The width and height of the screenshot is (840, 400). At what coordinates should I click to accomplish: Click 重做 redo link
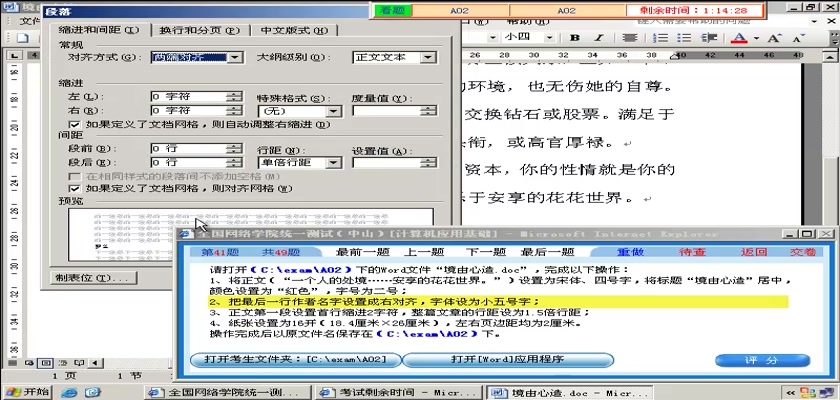point(630,252)
